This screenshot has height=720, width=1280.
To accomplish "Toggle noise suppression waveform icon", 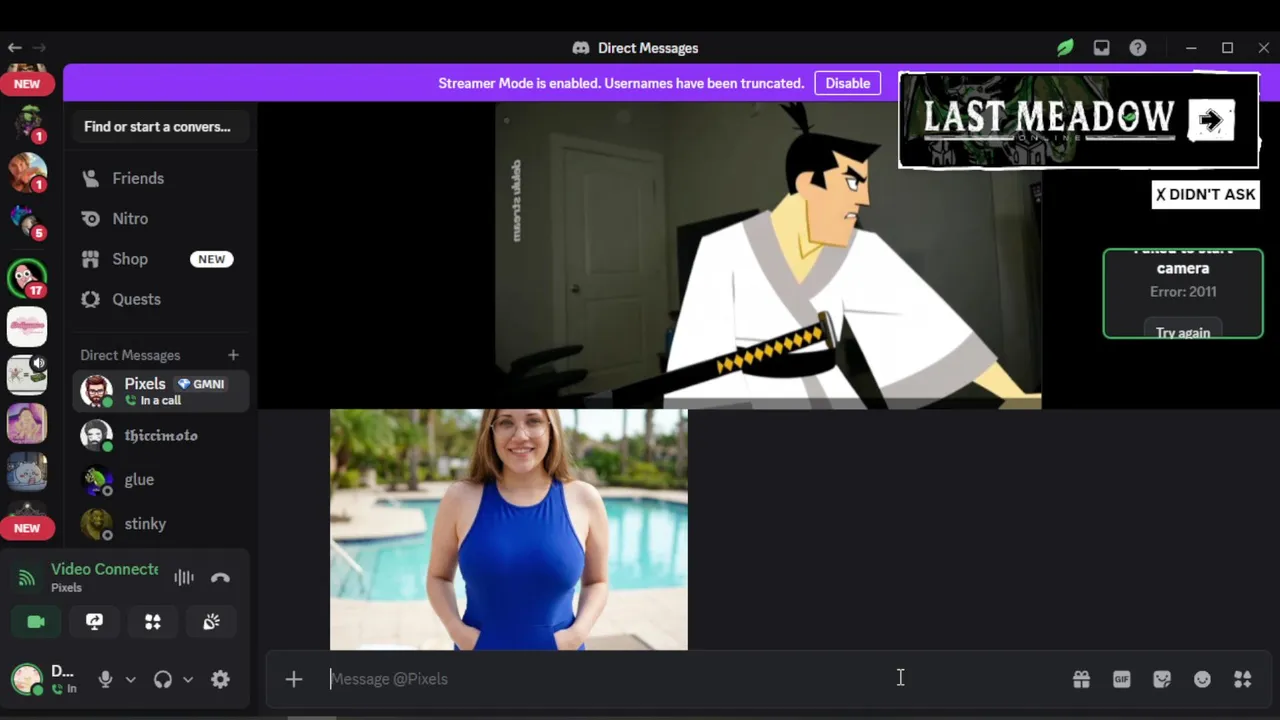I will 184,577.
